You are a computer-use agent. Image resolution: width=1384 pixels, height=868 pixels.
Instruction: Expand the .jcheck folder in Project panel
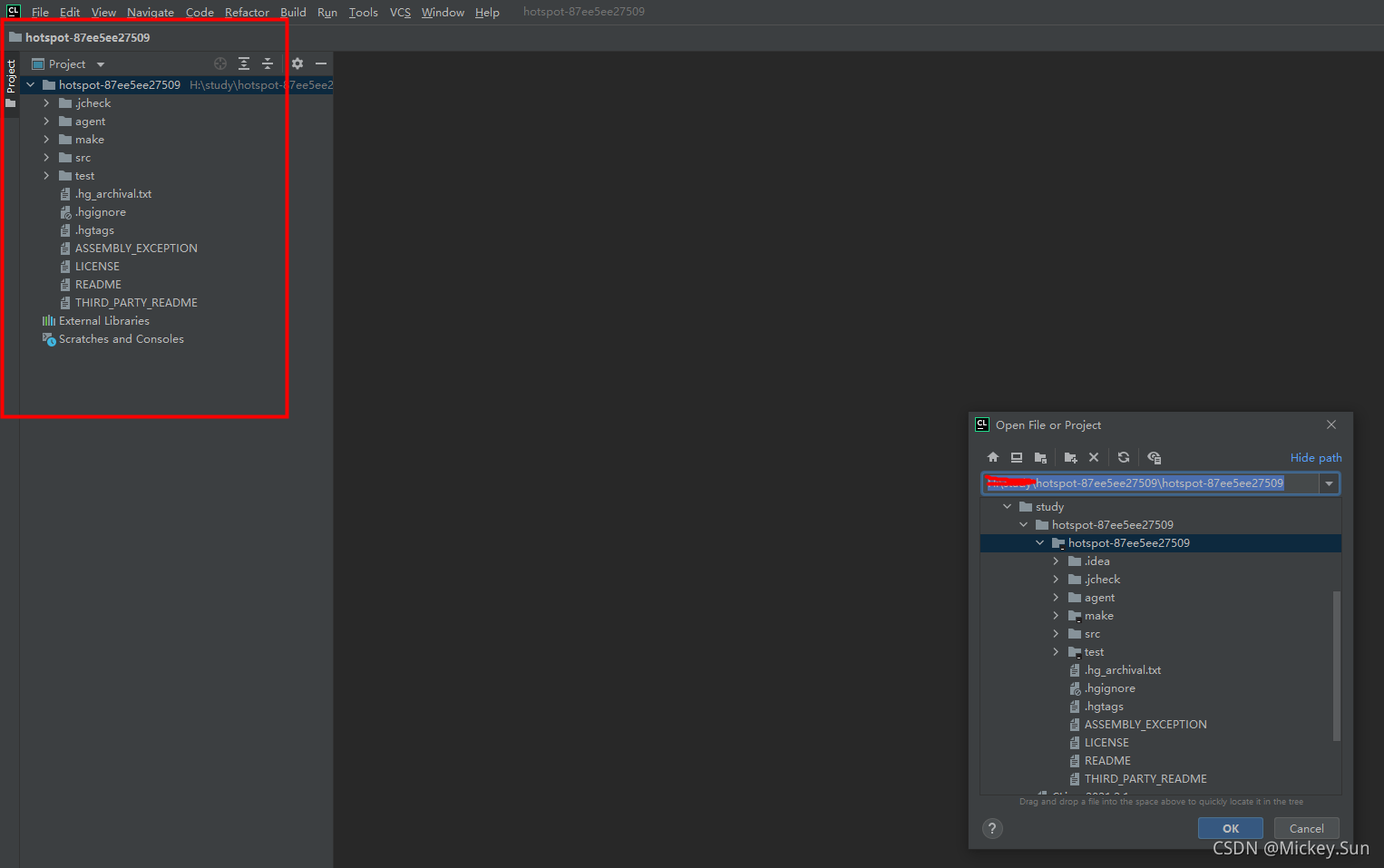point(46,103)
